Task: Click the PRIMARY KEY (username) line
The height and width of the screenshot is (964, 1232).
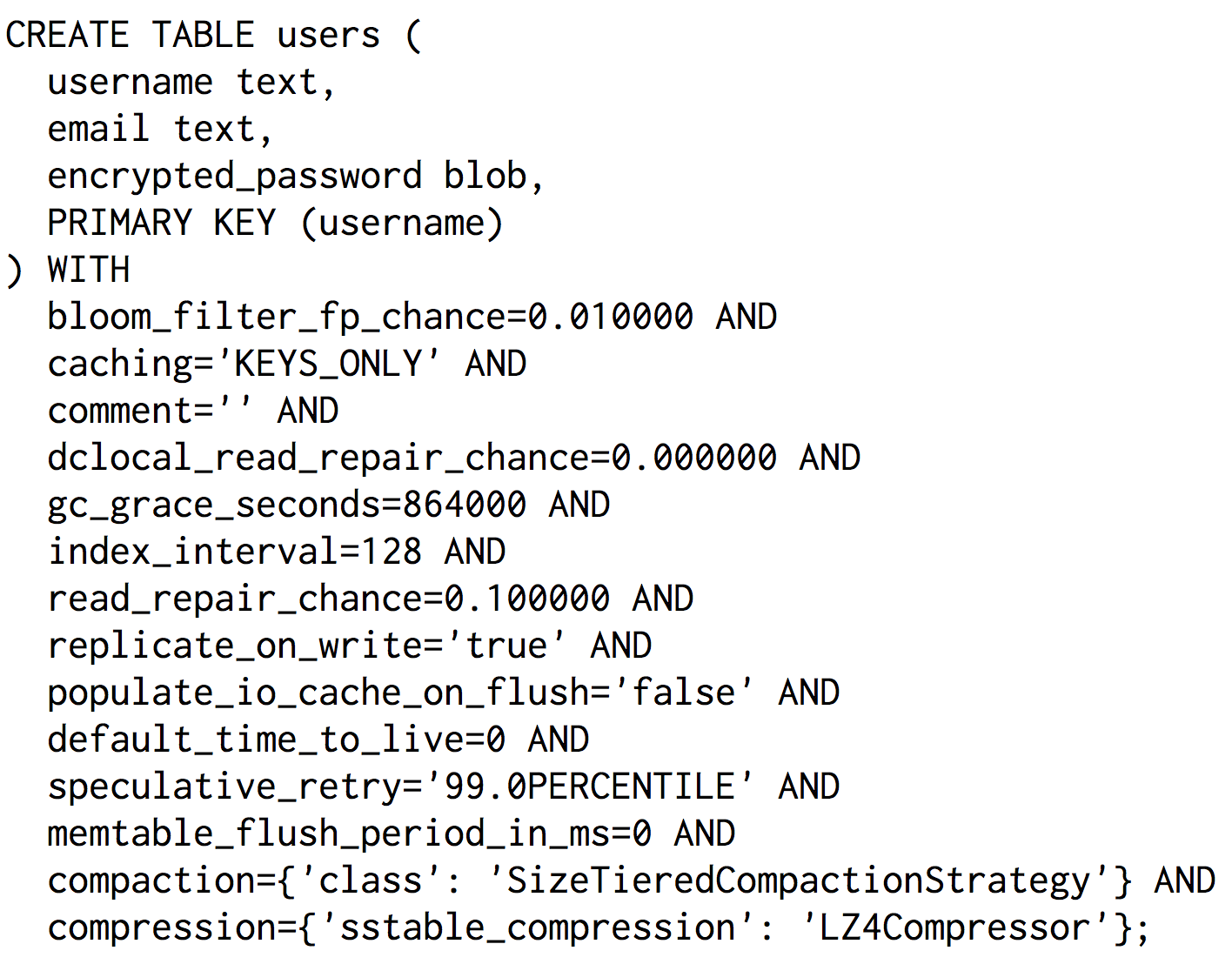Action: coord(275,224)
